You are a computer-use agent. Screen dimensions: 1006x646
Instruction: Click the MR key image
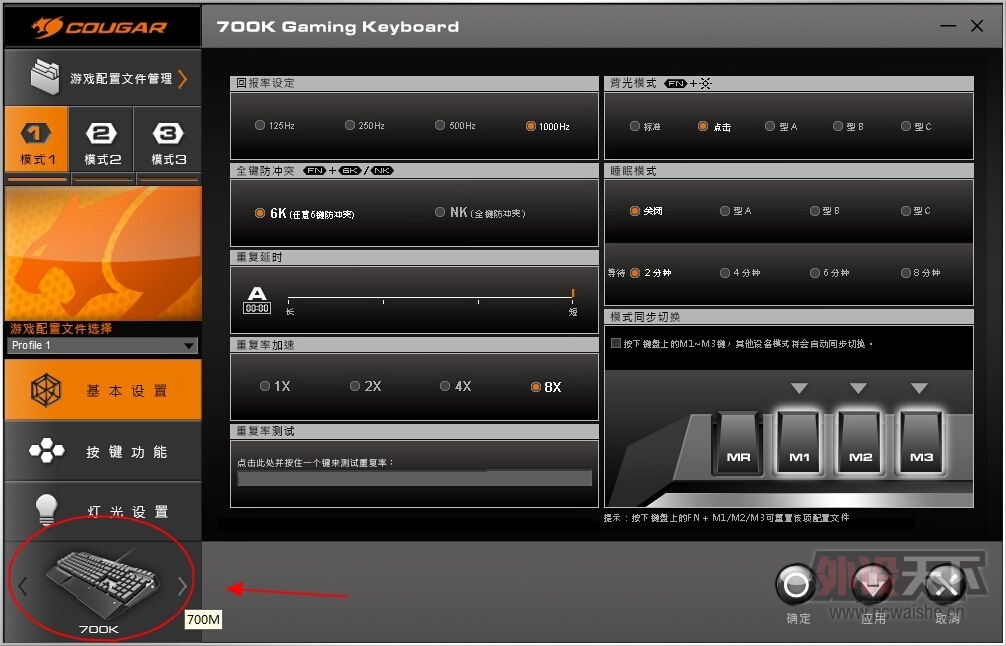pyautogui.click(x=738, y=444)
